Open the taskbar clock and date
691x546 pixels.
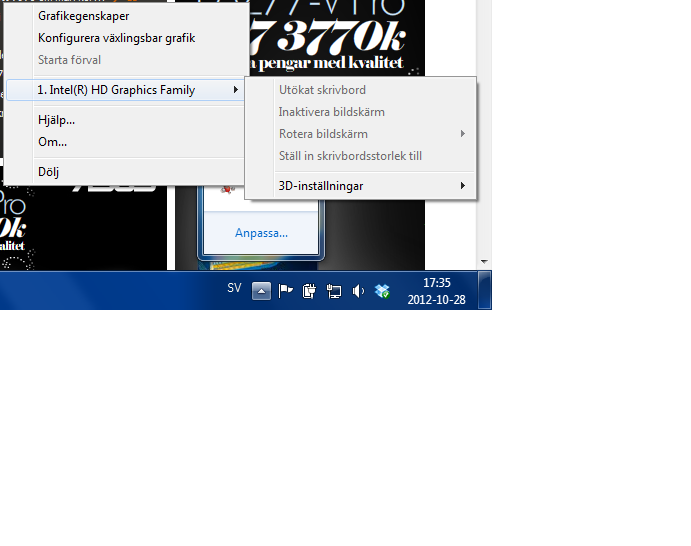[437, 291]
